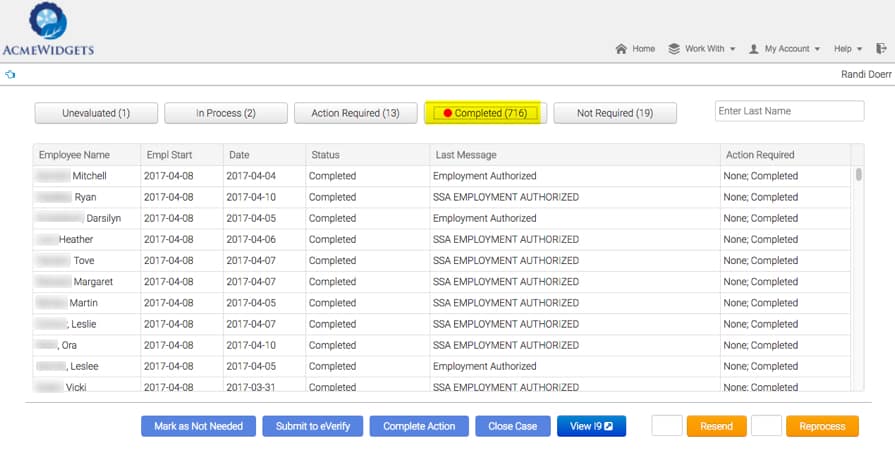The width and height of the screenshot is (895, 453).
Task: Switch to the Unevaluated (1) tab
Action: [x=96, y=113]
